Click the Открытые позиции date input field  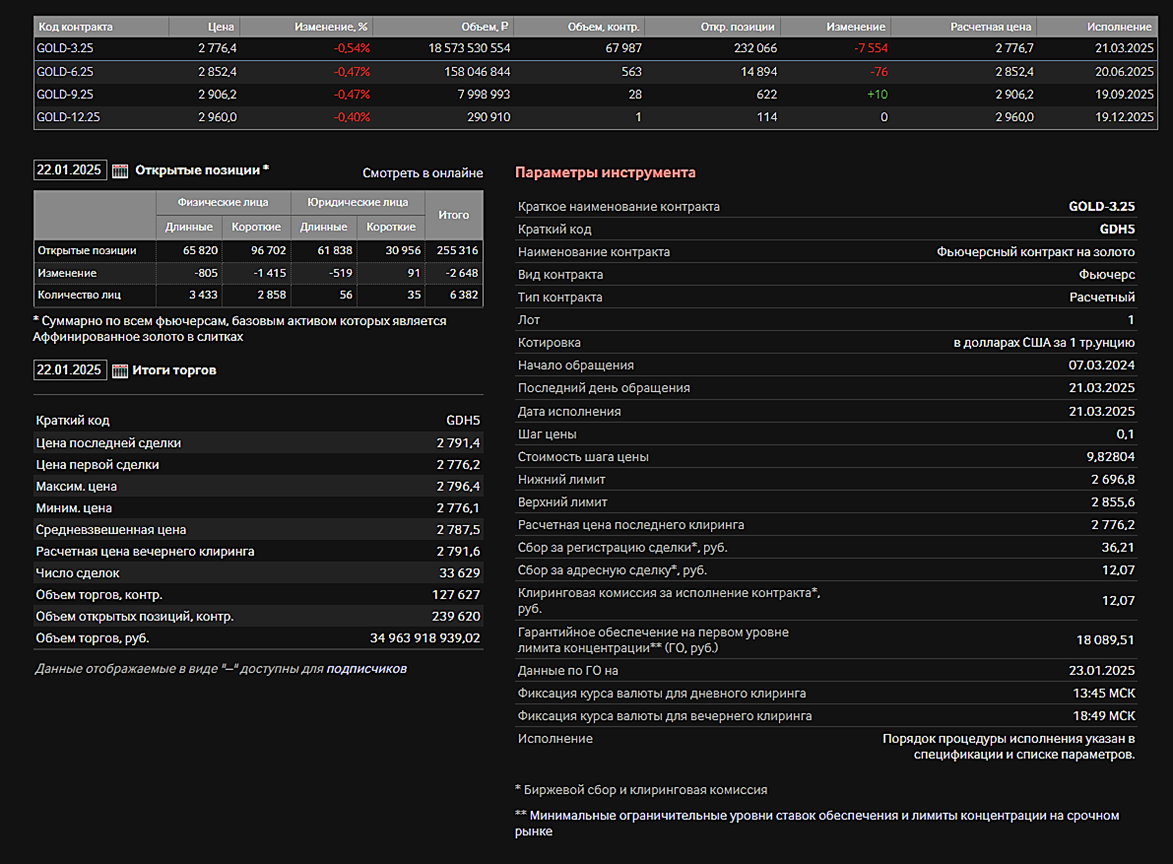(x=70, y=170)
